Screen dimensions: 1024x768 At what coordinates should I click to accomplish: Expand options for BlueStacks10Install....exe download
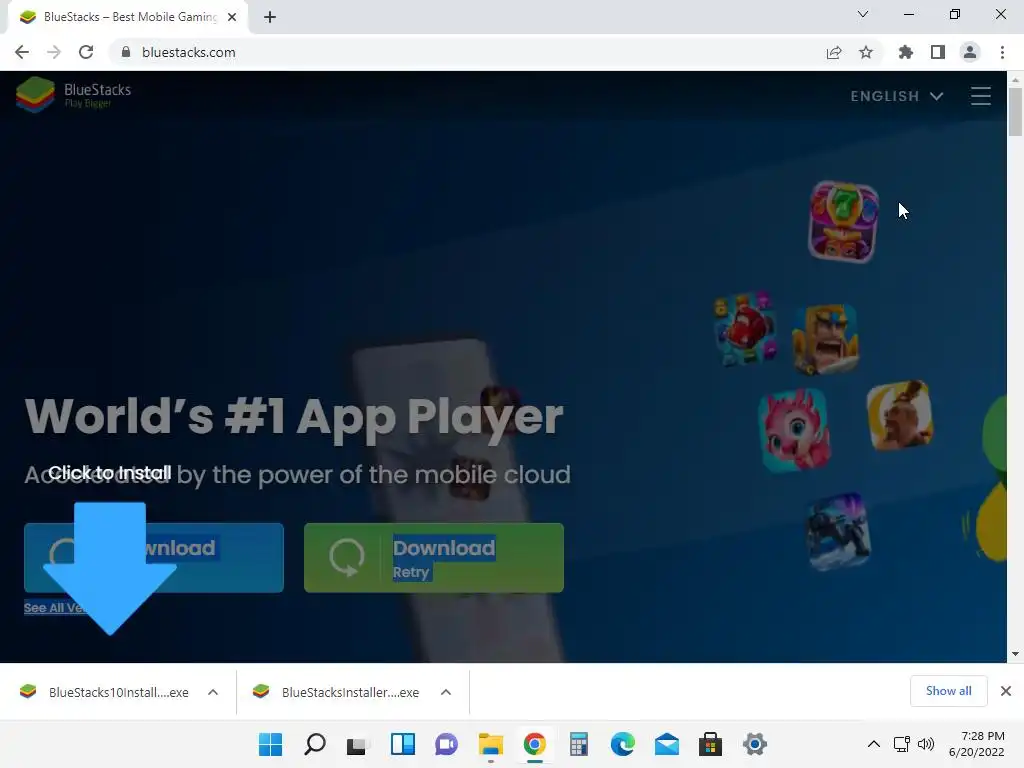tap(213, 692)
